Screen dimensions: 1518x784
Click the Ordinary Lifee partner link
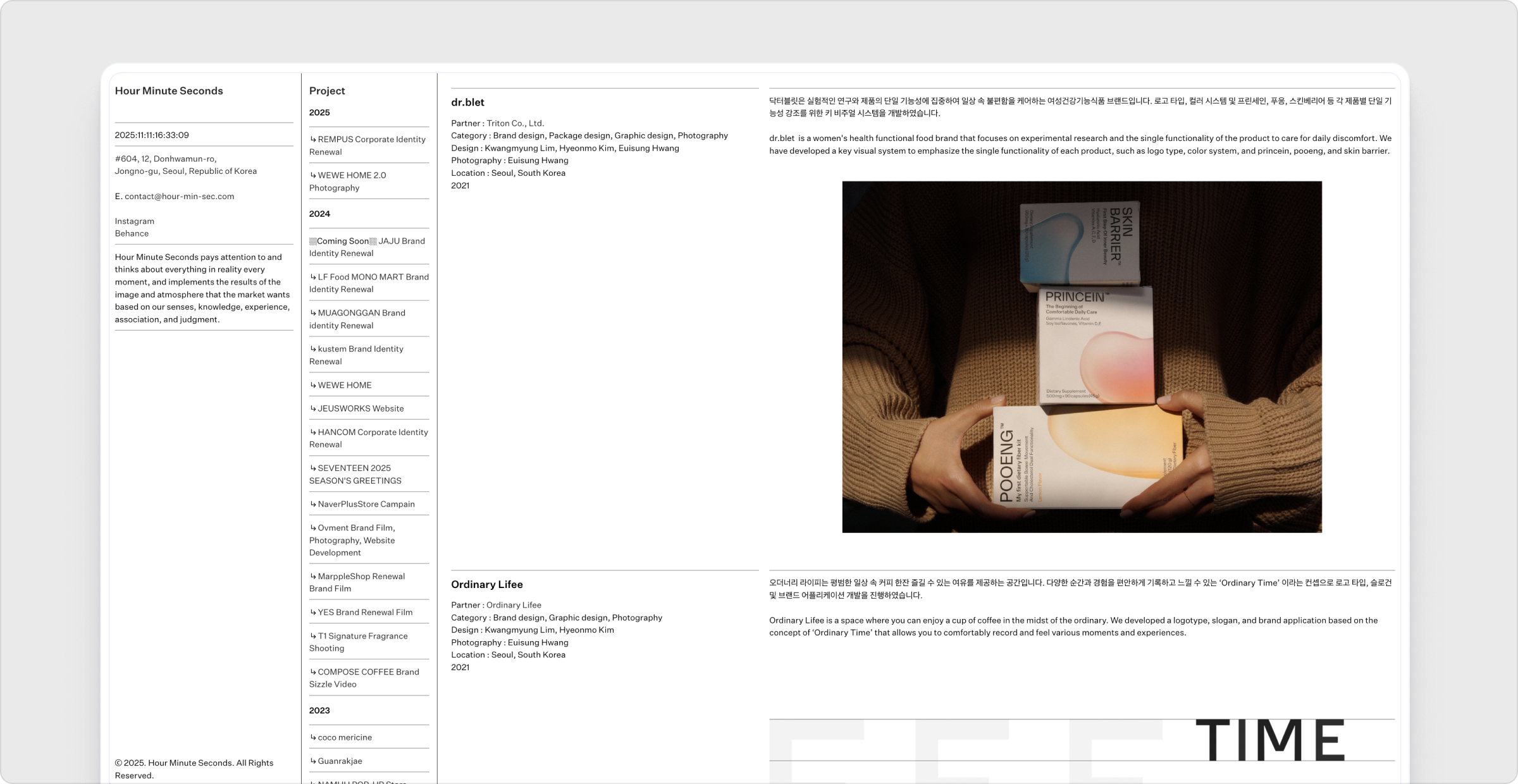pyautogui.click(x=514, y=605)
